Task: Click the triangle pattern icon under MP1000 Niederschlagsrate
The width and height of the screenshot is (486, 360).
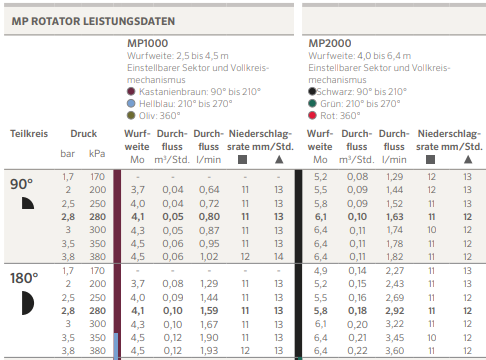Action: [279, 160]
